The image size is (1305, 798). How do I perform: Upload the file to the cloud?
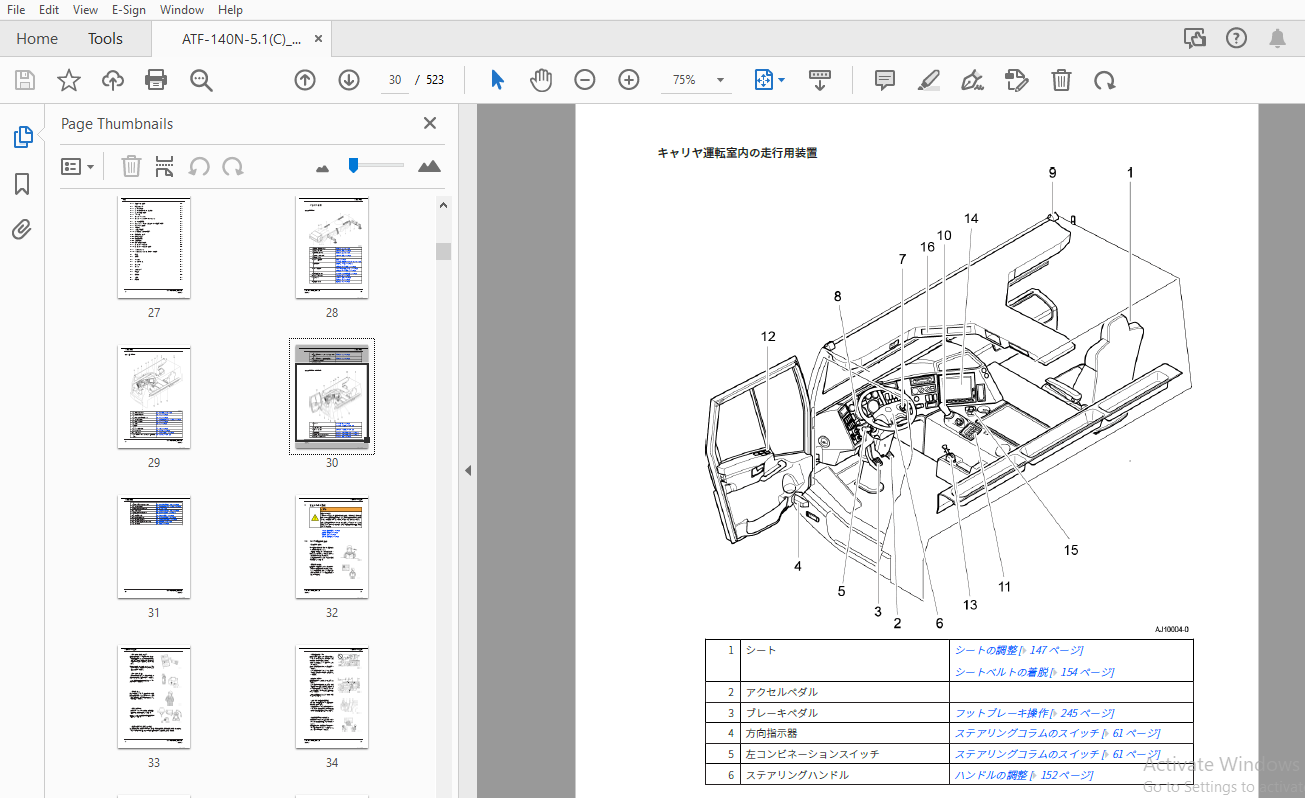pos(113,80)
